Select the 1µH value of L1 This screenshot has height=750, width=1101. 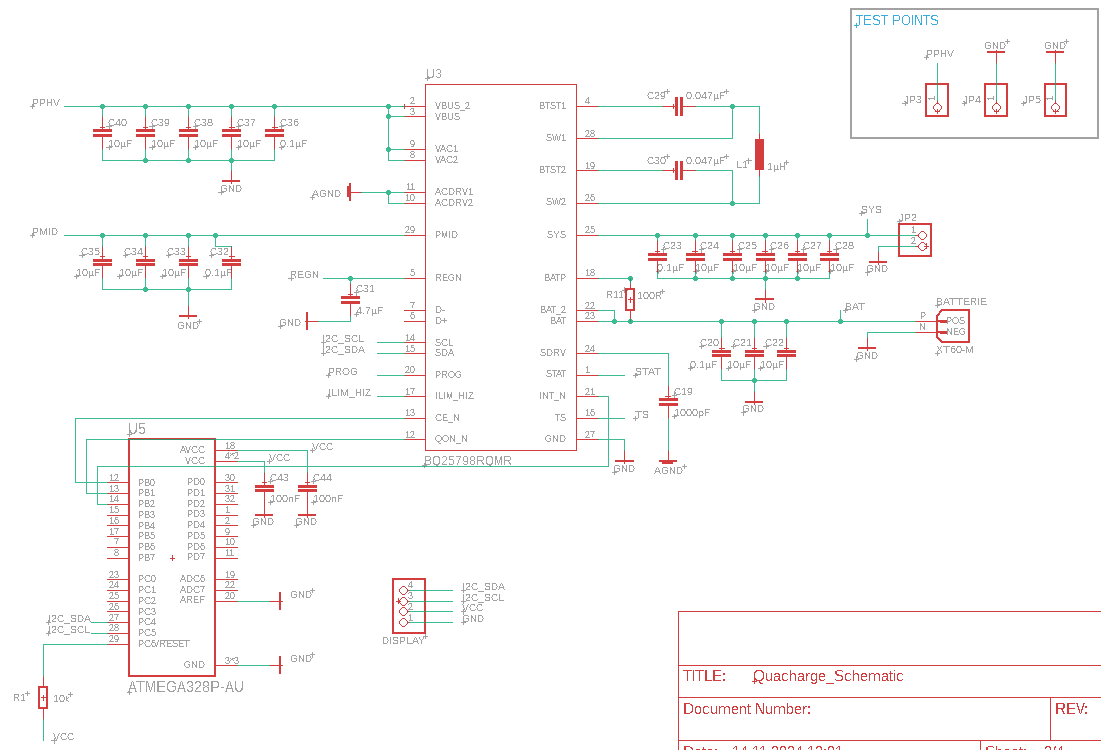[778, 166]
